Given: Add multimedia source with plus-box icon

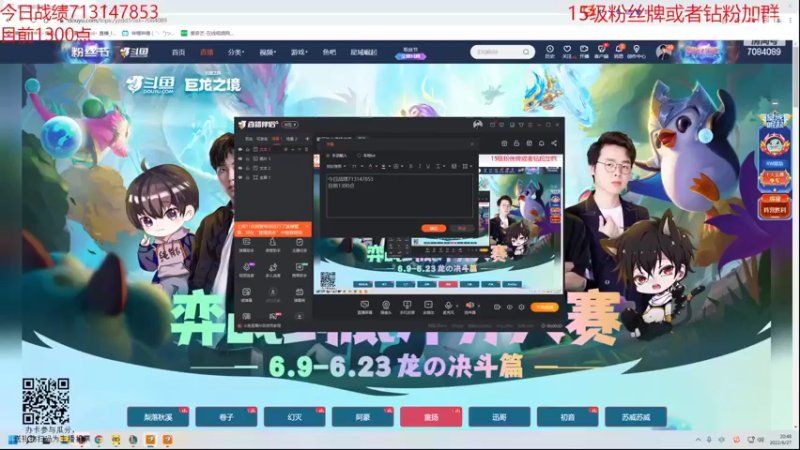Looking at the screenshot, I should point(429,307).
